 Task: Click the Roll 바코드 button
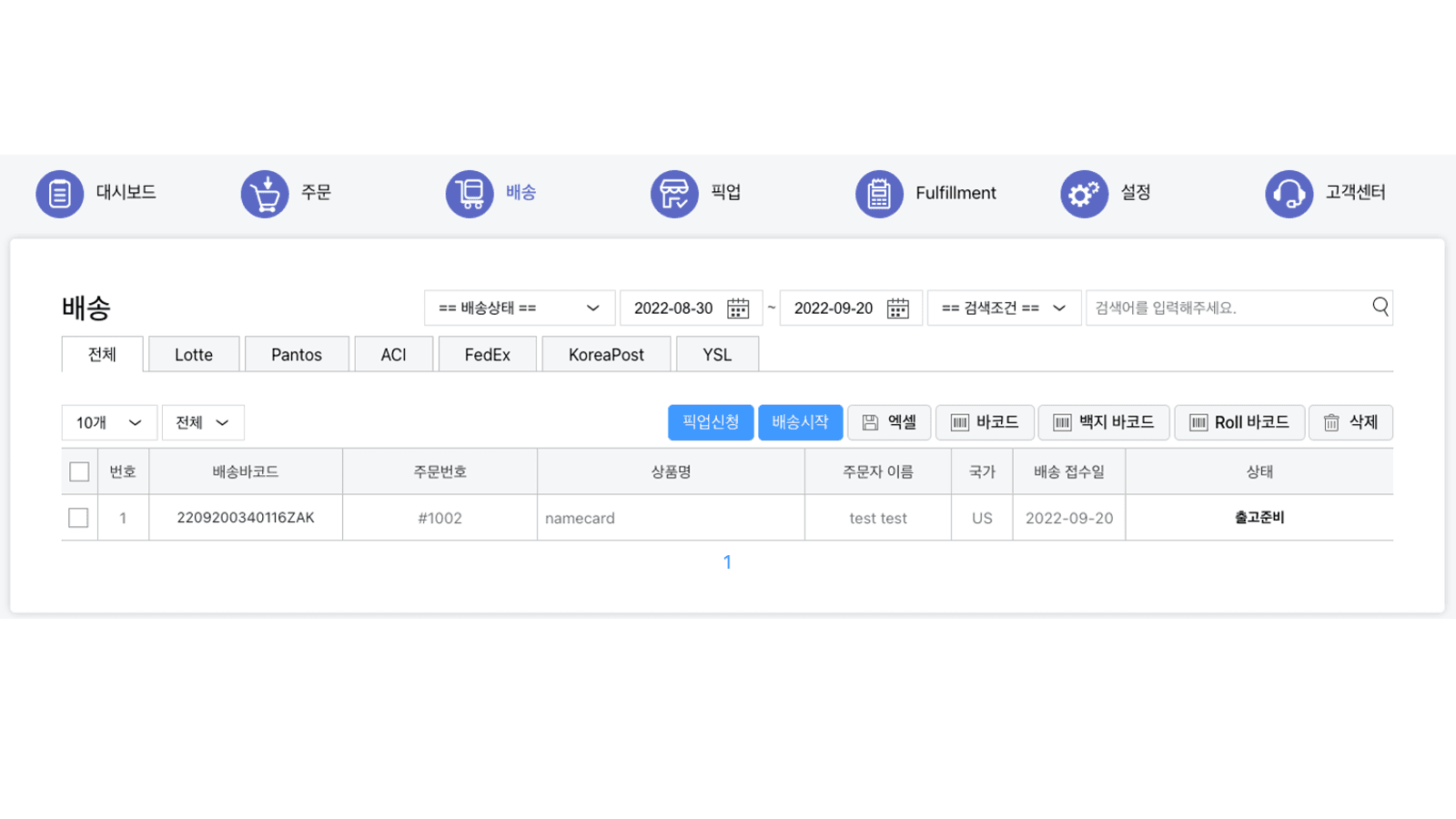pos(1239,422)
